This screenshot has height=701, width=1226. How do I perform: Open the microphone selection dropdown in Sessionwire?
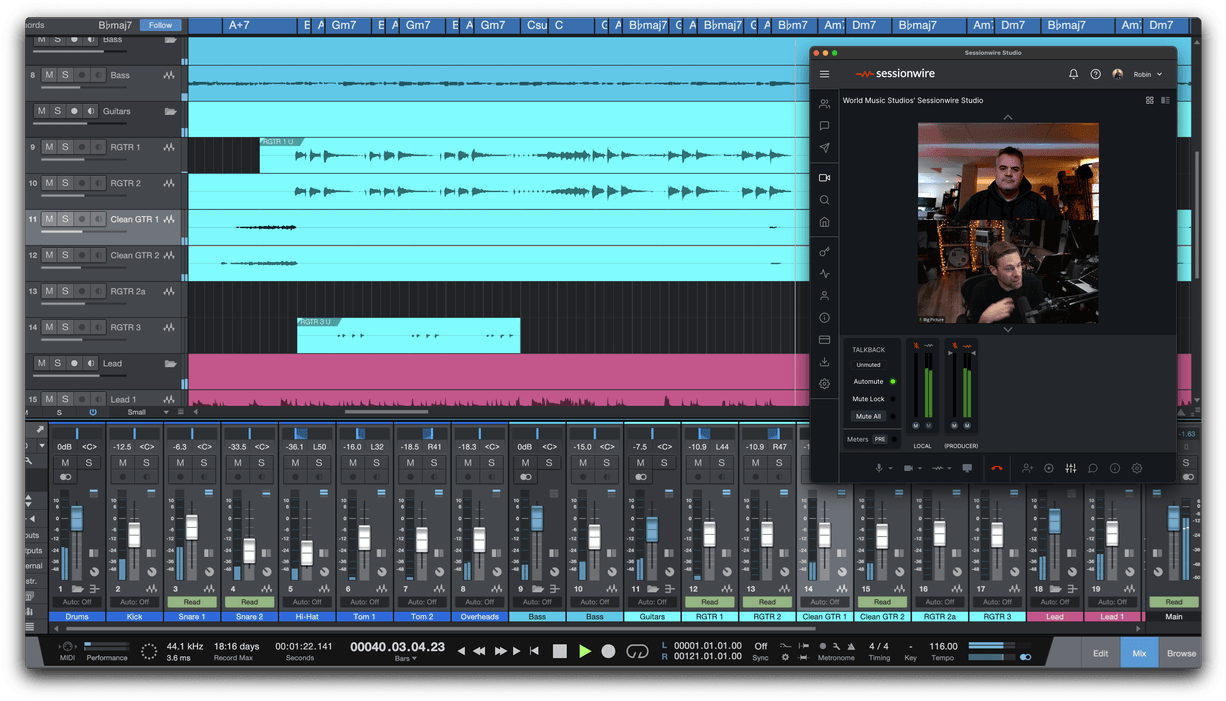pyautogui.click(x=891, y=468)
